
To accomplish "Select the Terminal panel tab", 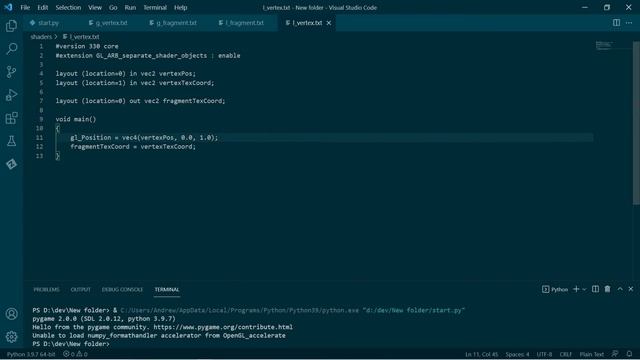I will click(167, 289).
